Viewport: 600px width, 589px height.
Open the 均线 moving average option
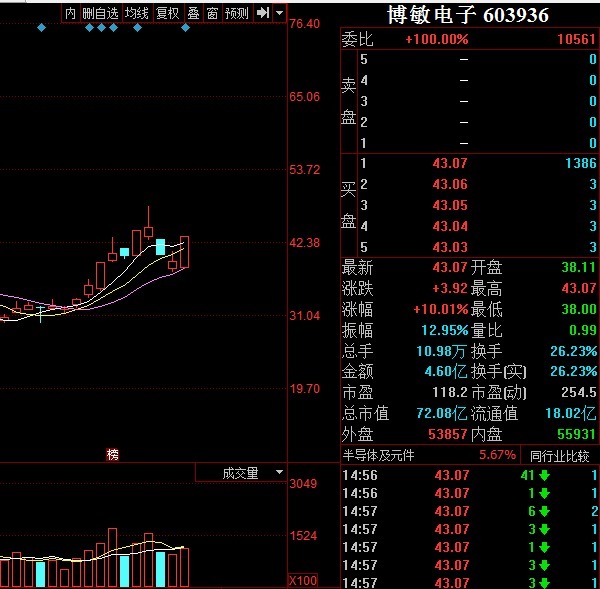click(137, 13)
